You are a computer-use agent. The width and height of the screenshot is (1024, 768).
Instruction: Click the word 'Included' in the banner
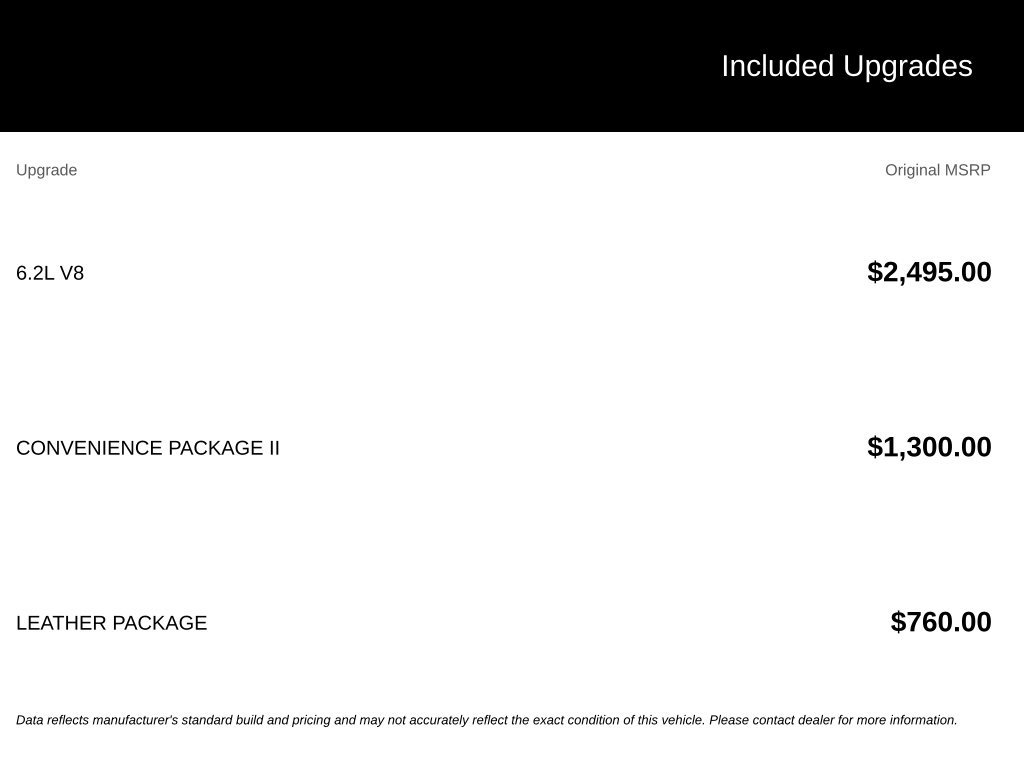[778, 67]
